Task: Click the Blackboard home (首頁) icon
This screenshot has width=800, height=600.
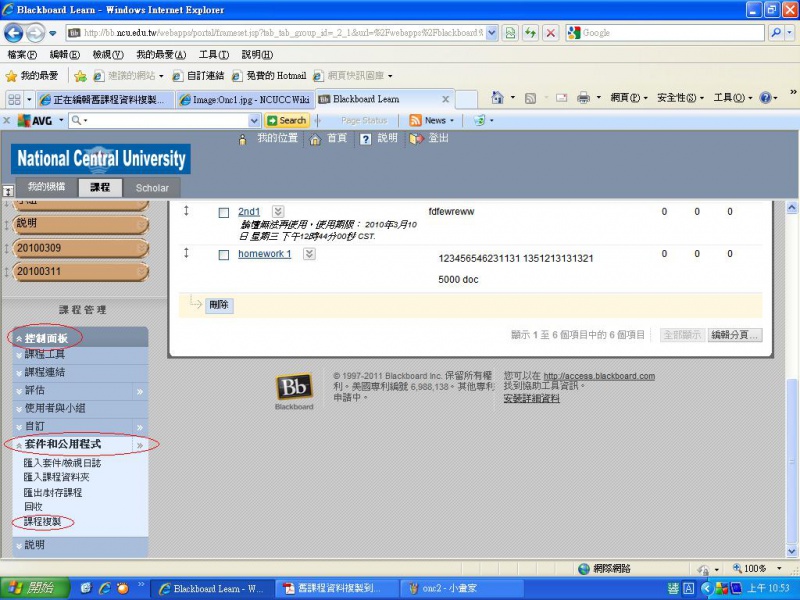Action: [x=315, y=139]
